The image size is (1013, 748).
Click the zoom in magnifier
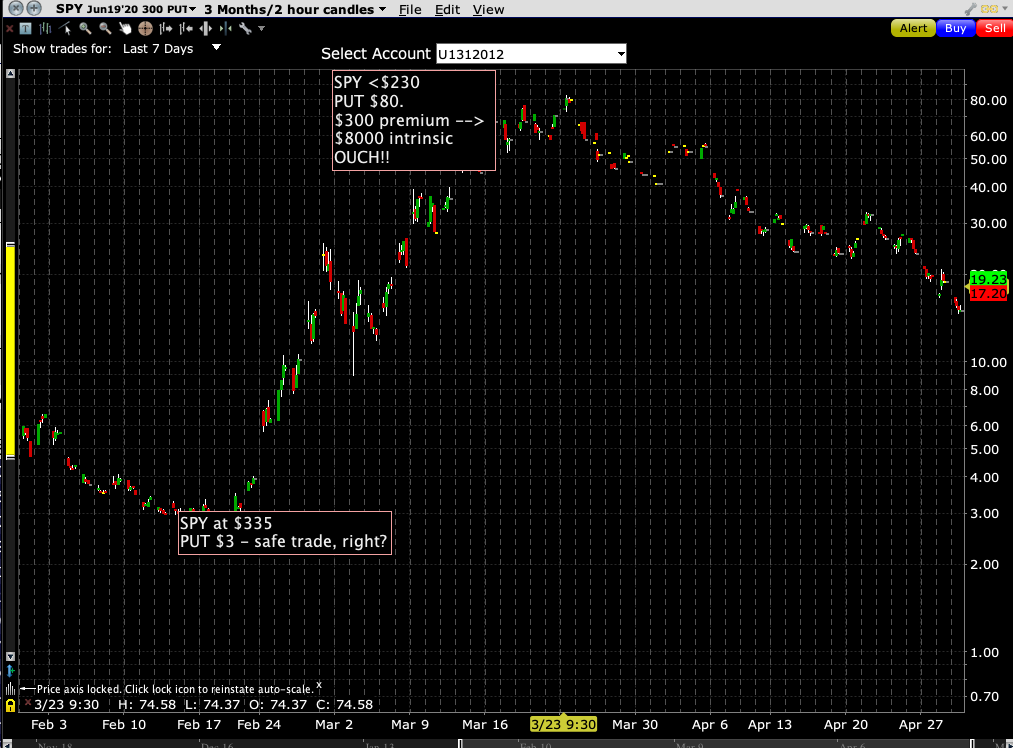(x=85, y=28)
